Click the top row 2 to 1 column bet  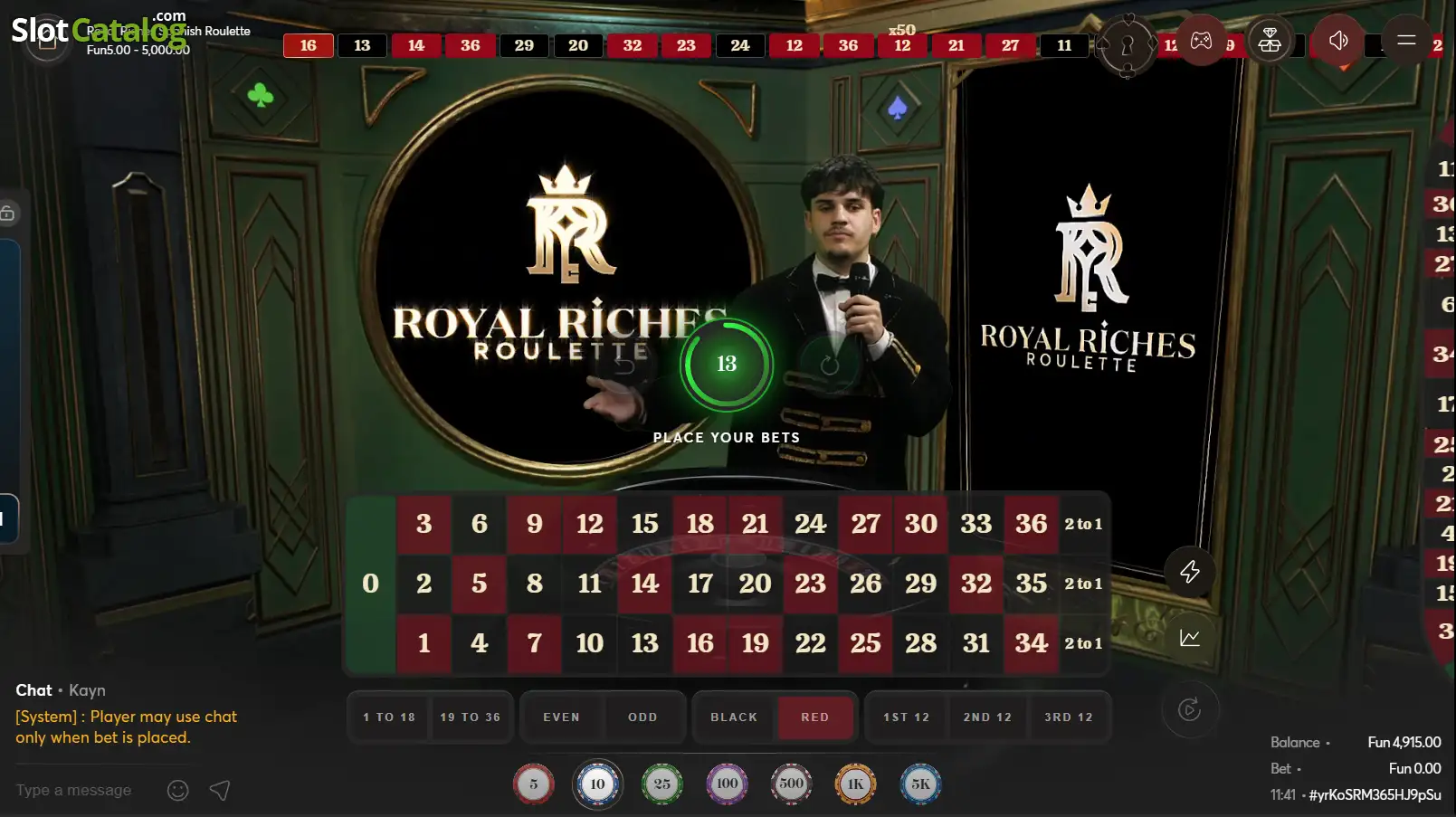1083,524
